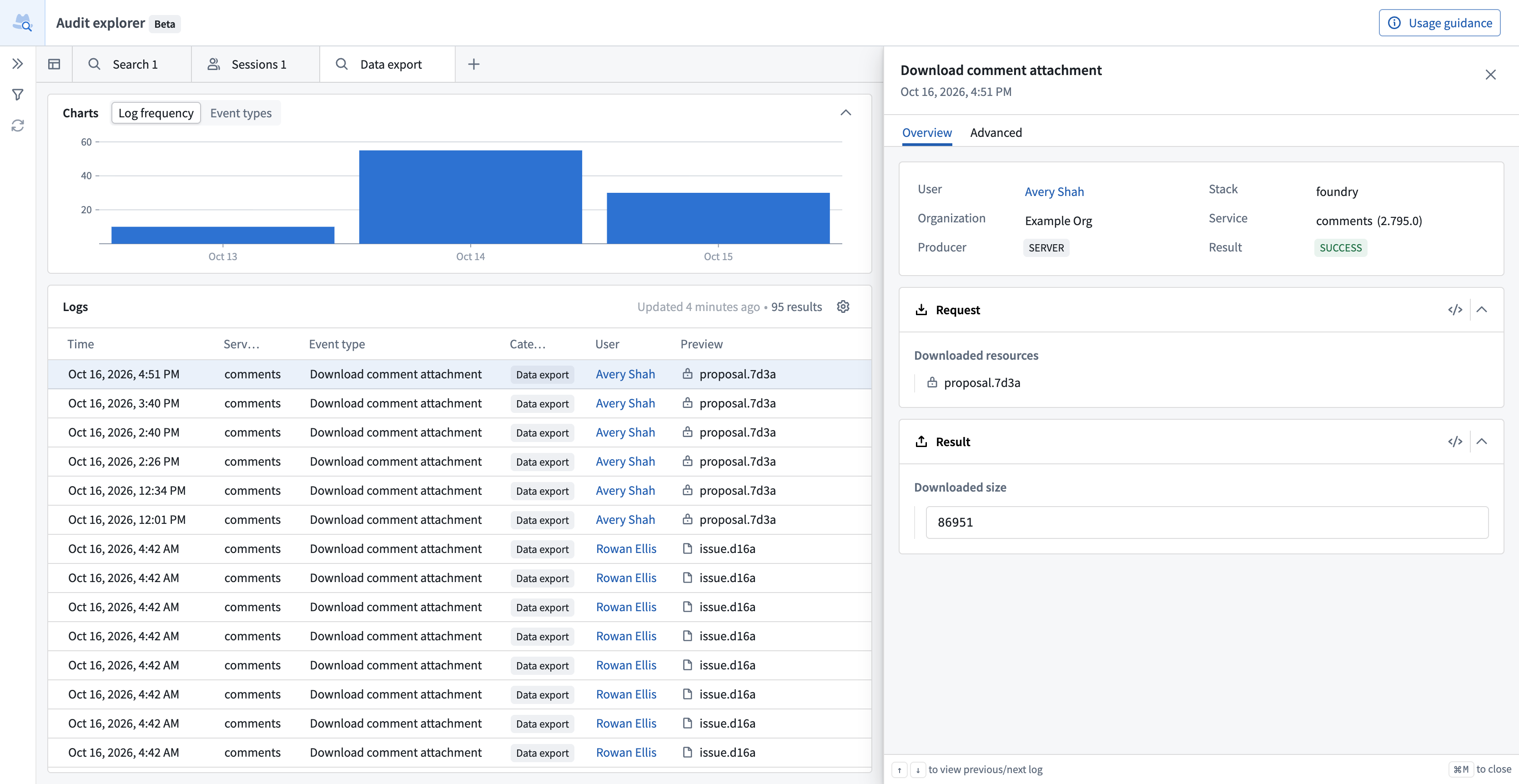Open the table layout icon left of tabs
The height and width of the screenshot is (784, 1519).
coord(54,64)
